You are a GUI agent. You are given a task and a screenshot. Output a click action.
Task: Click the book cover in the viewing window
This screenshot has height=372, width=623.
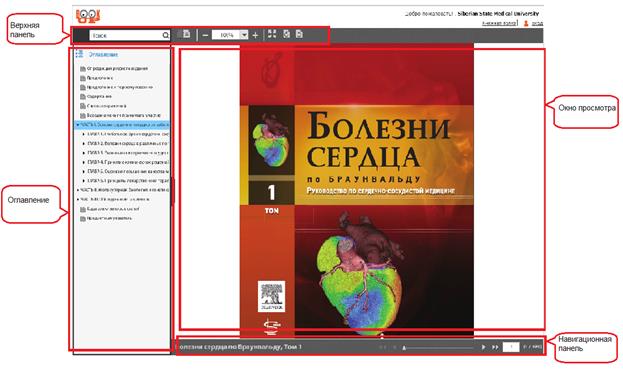coord(357,191)
